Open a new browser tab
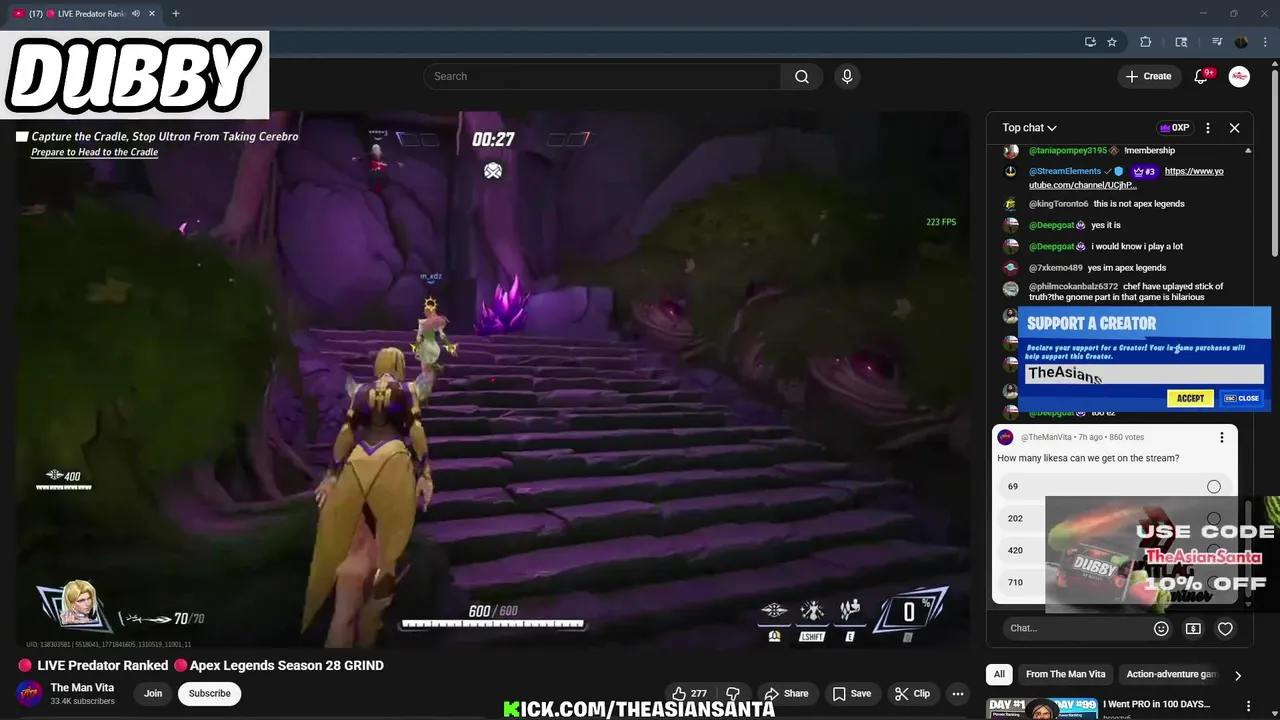This screenshot has height=720, width=1280. [175, 13]
